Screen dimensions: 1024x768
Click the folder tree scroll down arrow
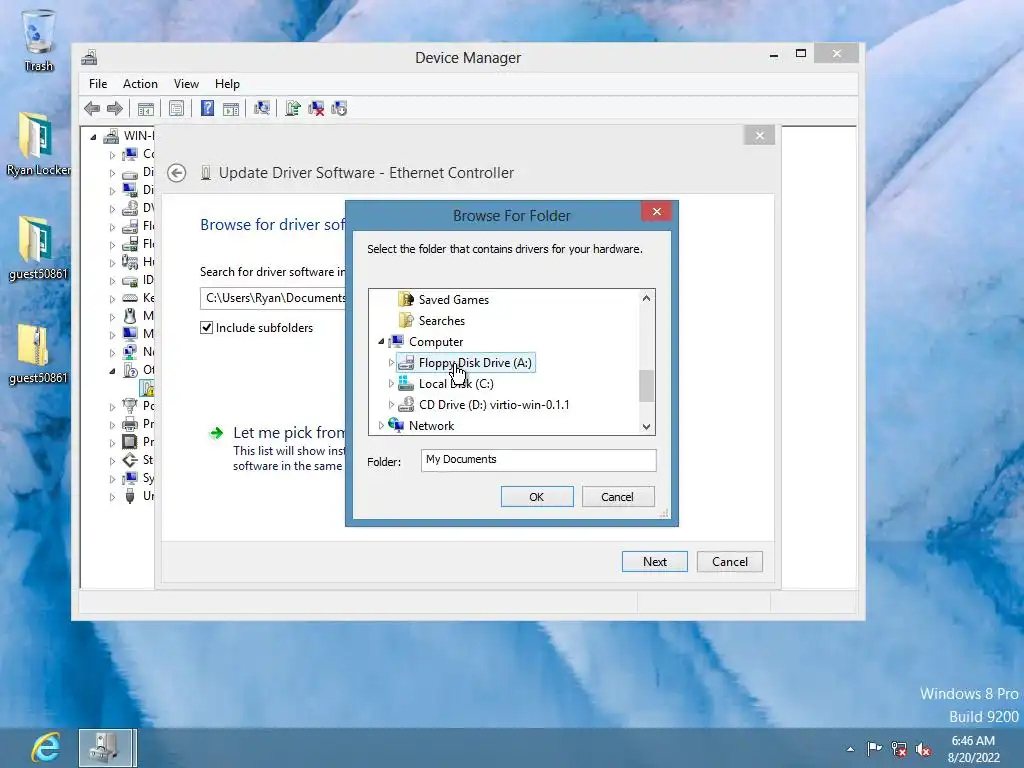click(647, 426)
